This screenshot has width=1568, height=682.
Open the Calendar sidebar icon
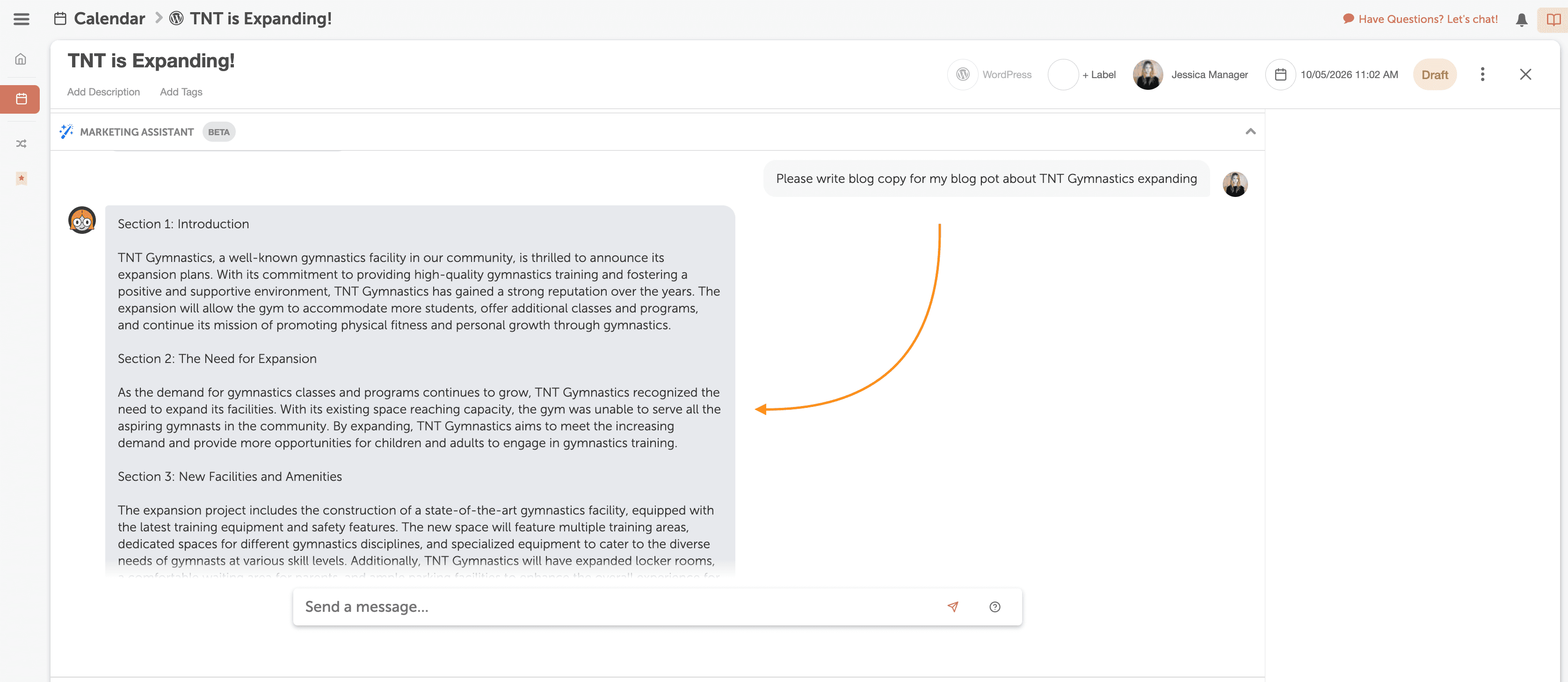click(x=21, y=99)
